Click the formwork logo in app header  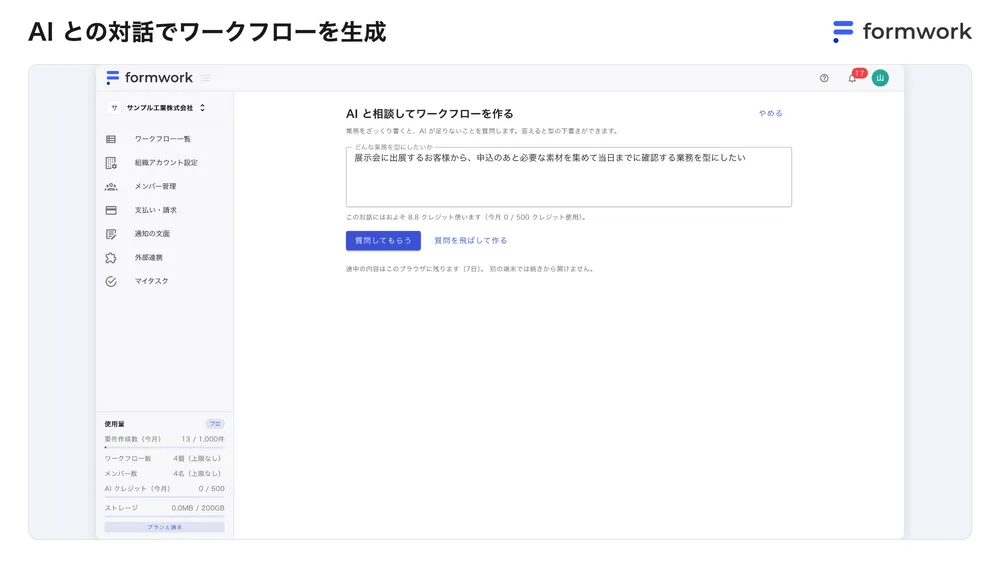click(149, 78)
